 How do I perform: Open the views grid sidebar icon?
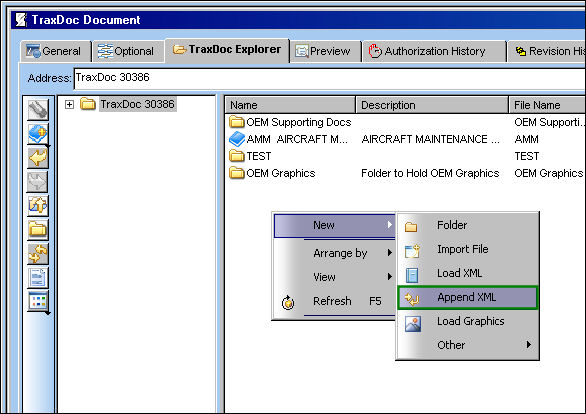coord(38,301)
